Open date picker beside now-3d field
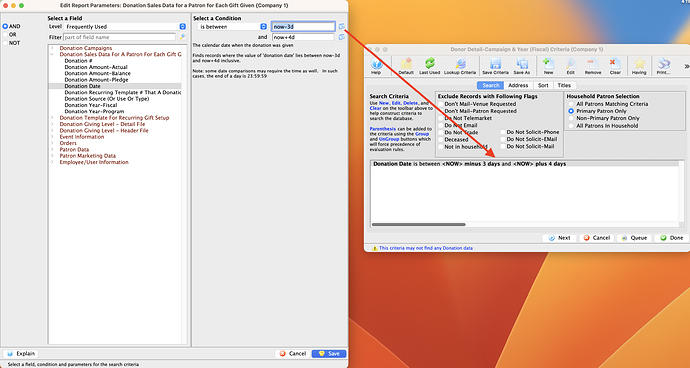 pos(341,26)
